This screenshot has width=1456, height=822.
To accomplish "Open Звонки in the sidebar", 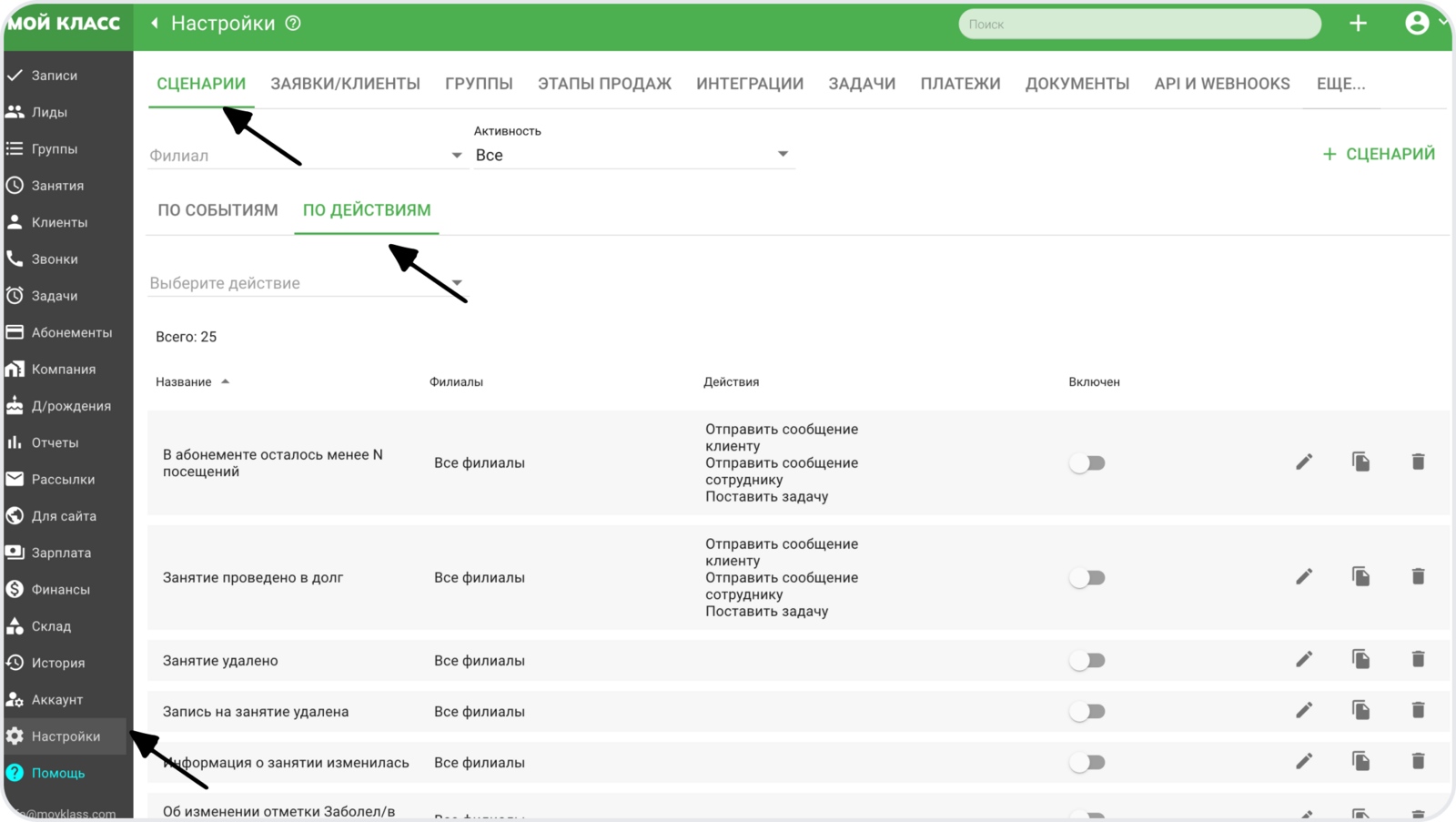I will point(55,259).
